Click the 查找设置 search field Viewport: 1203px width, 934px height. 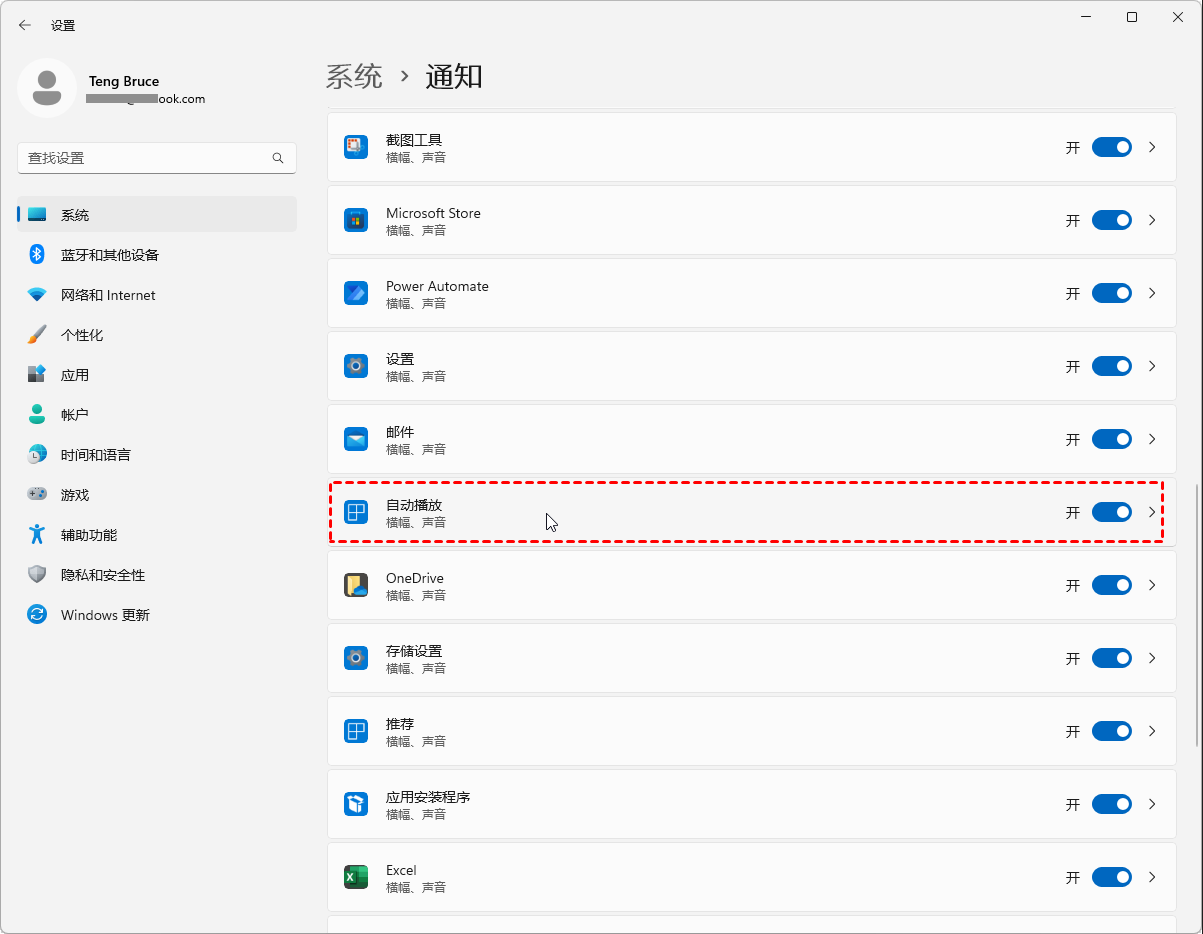point(145,158)
